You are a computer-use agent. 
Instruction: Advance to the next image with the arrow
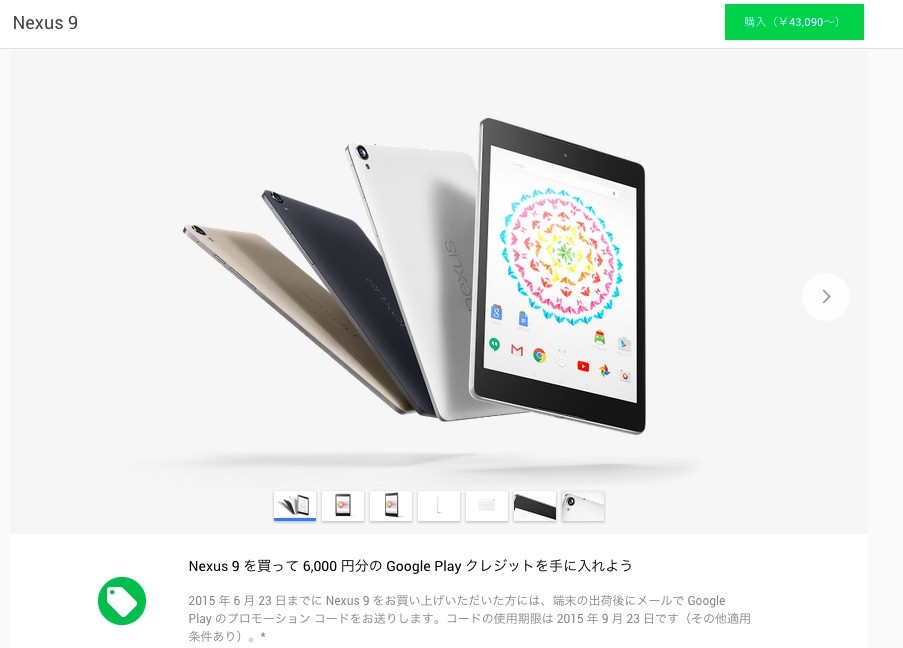(826, 297)
